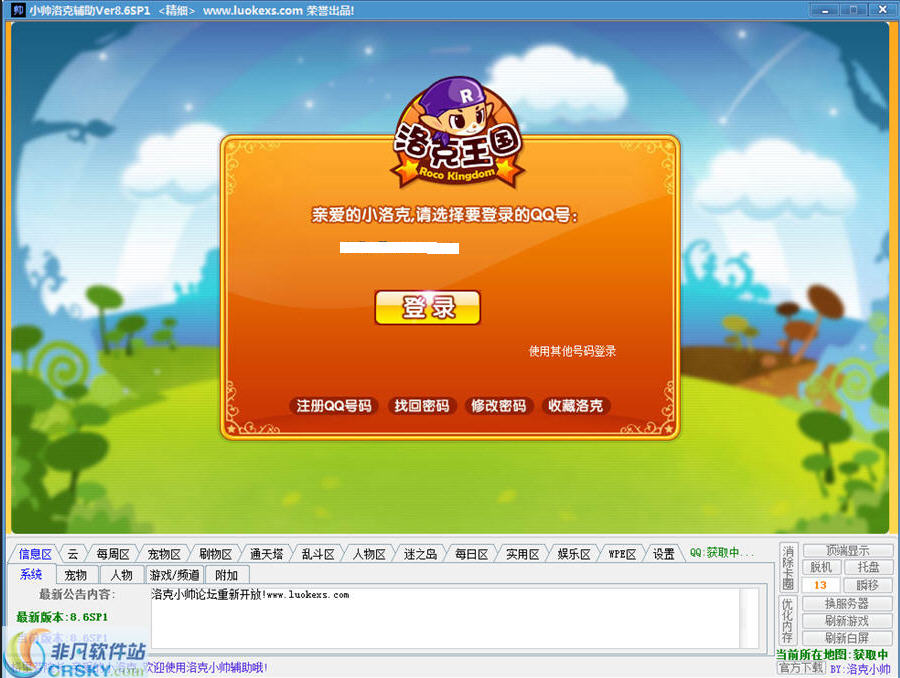Screen dimensions: 900x678
Task: Click the yellow 登录 login button
Action: click(x=428, y=307)
